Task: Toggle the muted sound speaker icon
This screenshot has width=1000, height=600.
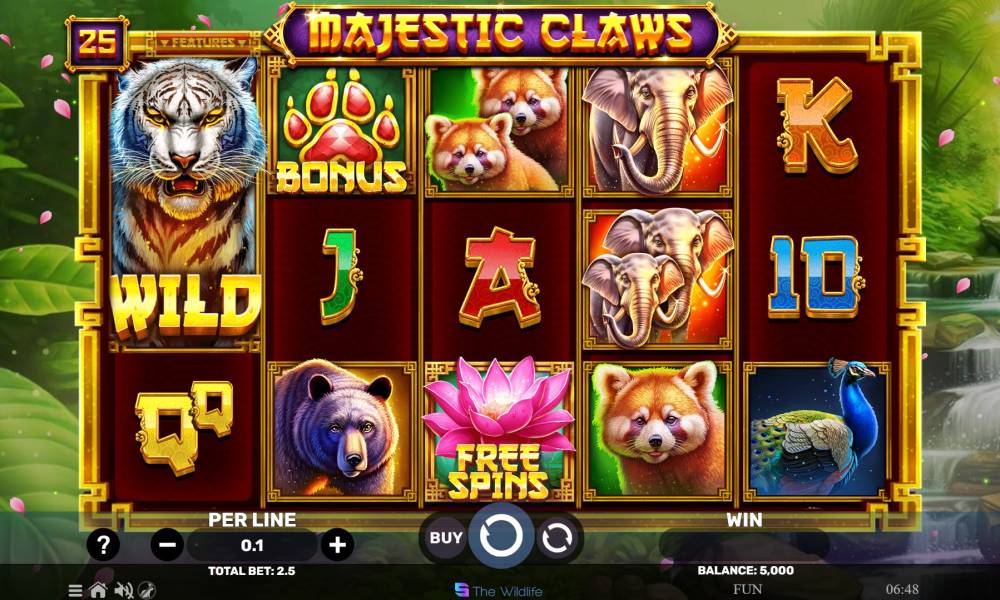Action: (124, 590)
